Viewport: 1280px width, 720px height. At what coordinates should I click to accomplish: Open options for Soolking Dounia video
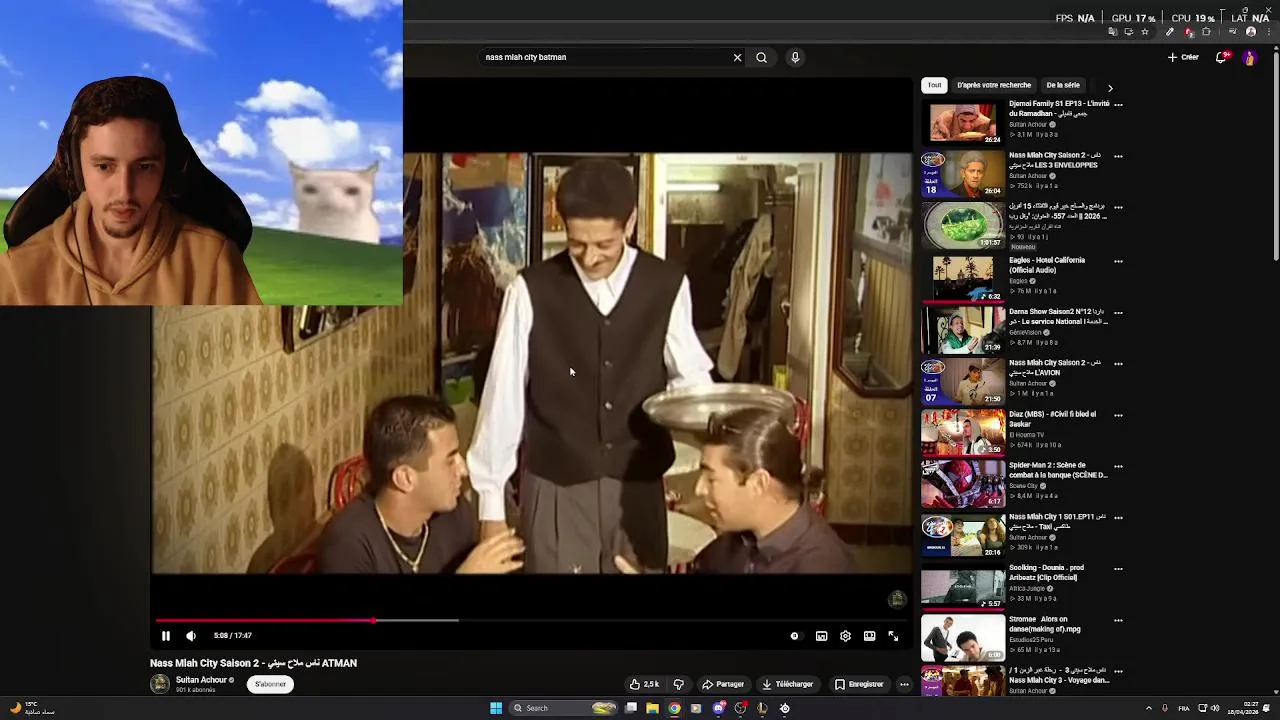coord(1118,569)
